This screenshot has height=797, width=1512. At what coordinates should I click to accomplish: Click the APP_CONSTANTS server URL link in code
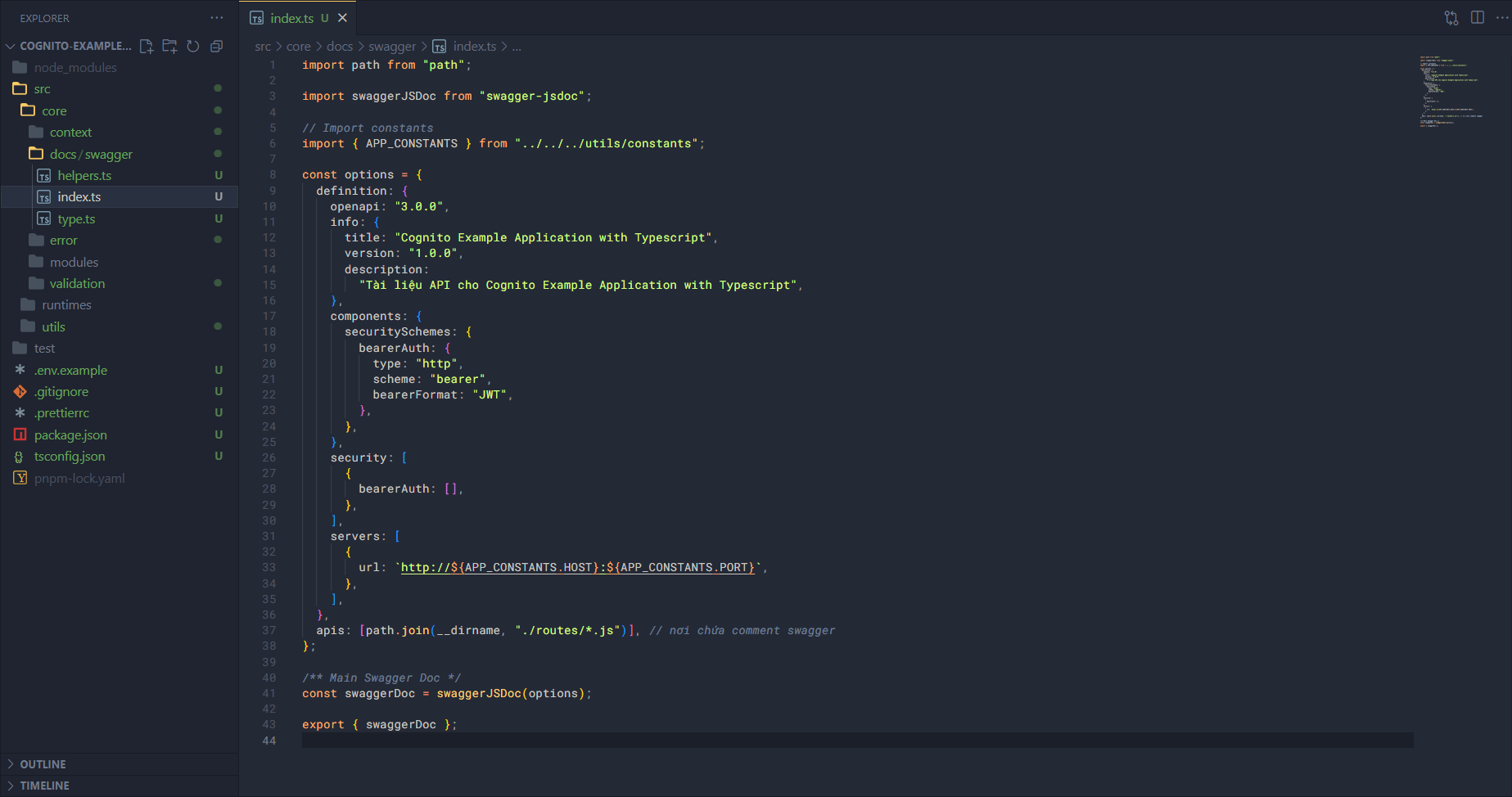(578, 568)
